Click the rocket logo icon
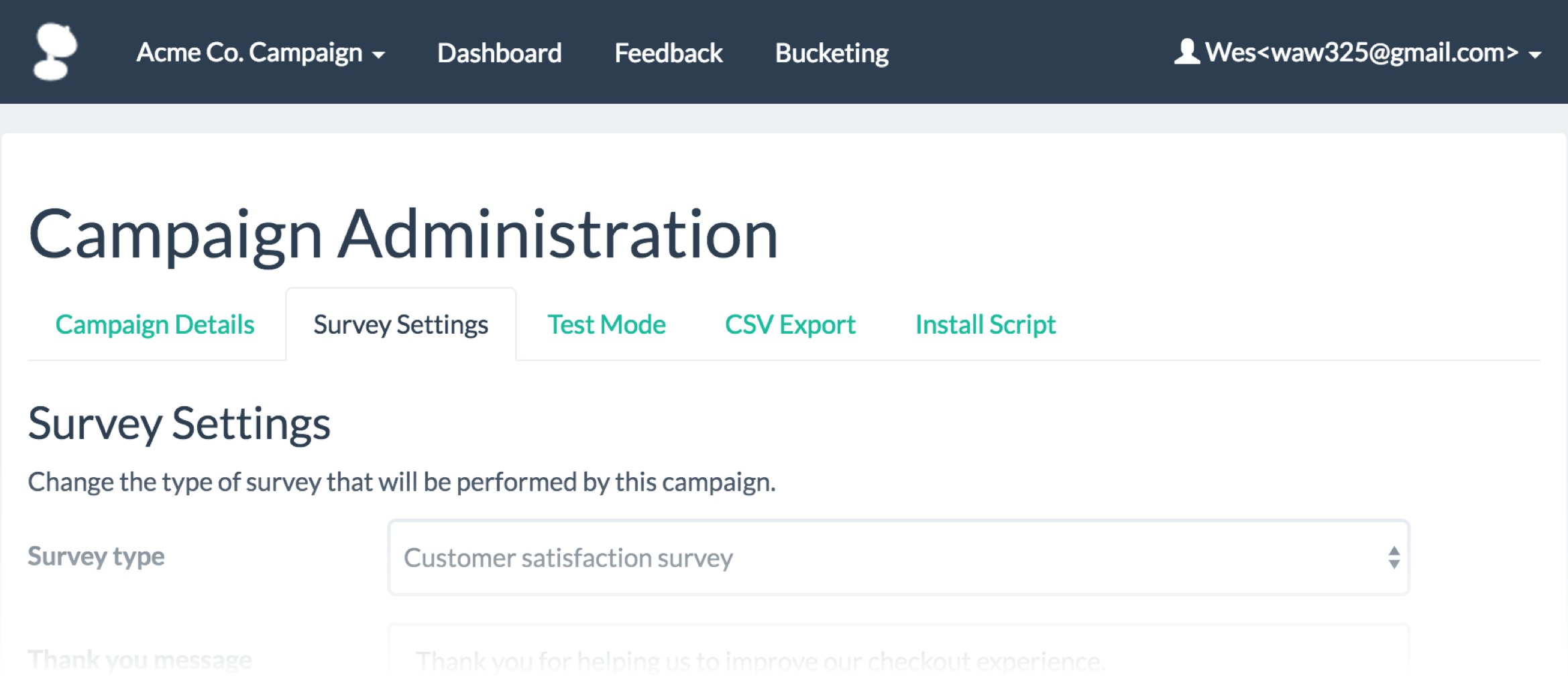1568x697 pixels. click(x=56, y=52)
